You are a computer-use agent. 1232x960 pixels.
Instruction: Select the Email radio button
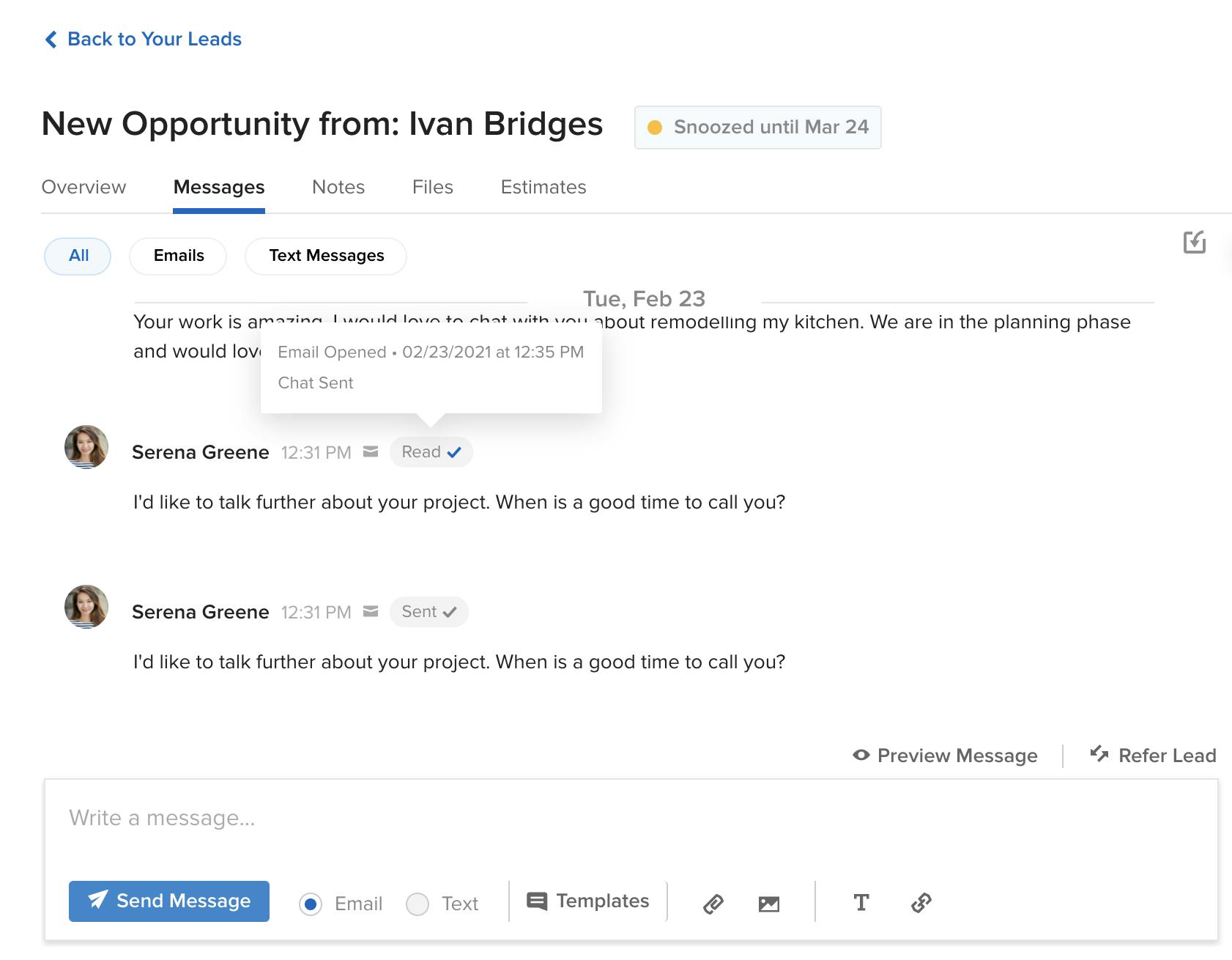click(311, 904)
